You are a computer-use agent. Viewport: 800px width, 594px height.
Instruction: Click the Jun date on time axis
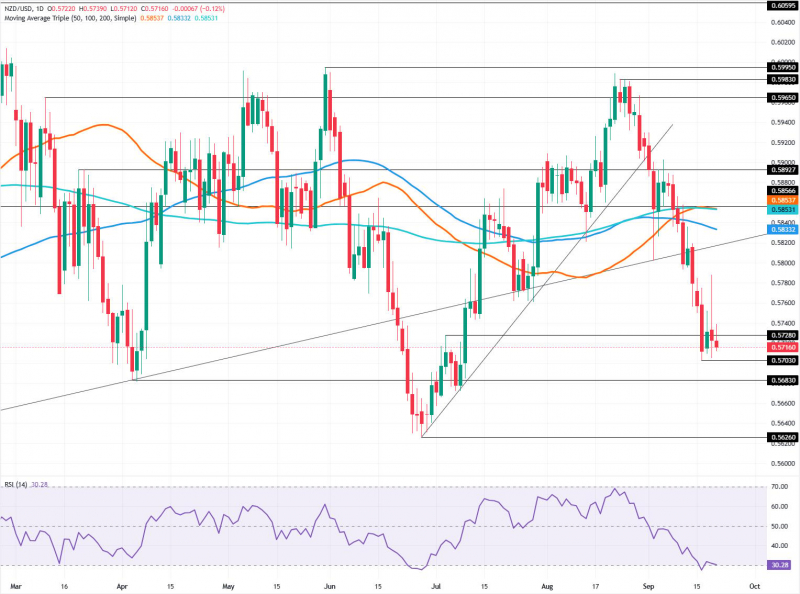330,586
